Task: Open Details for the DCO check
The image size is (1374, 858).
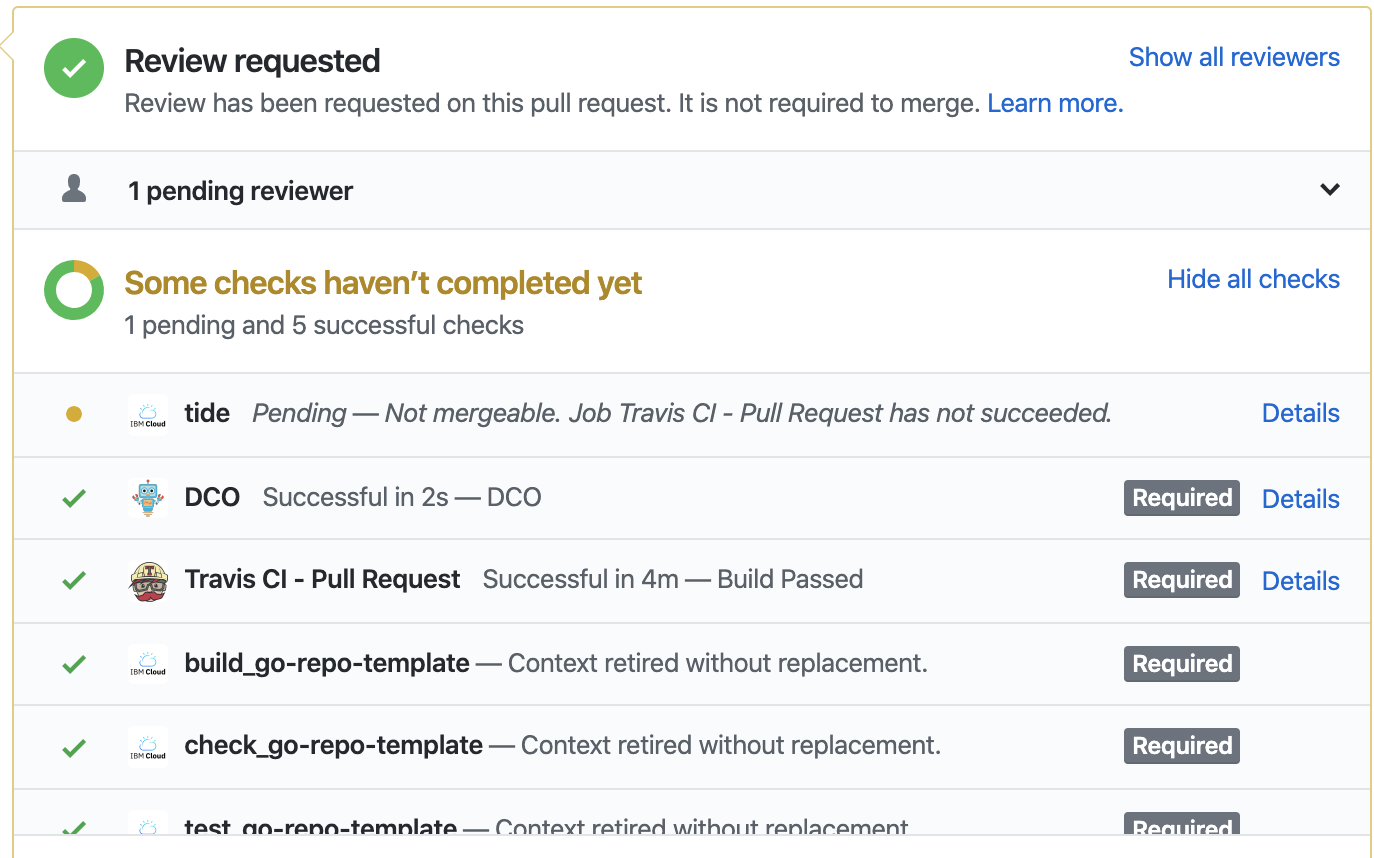Action: (x=1300, y=498)
